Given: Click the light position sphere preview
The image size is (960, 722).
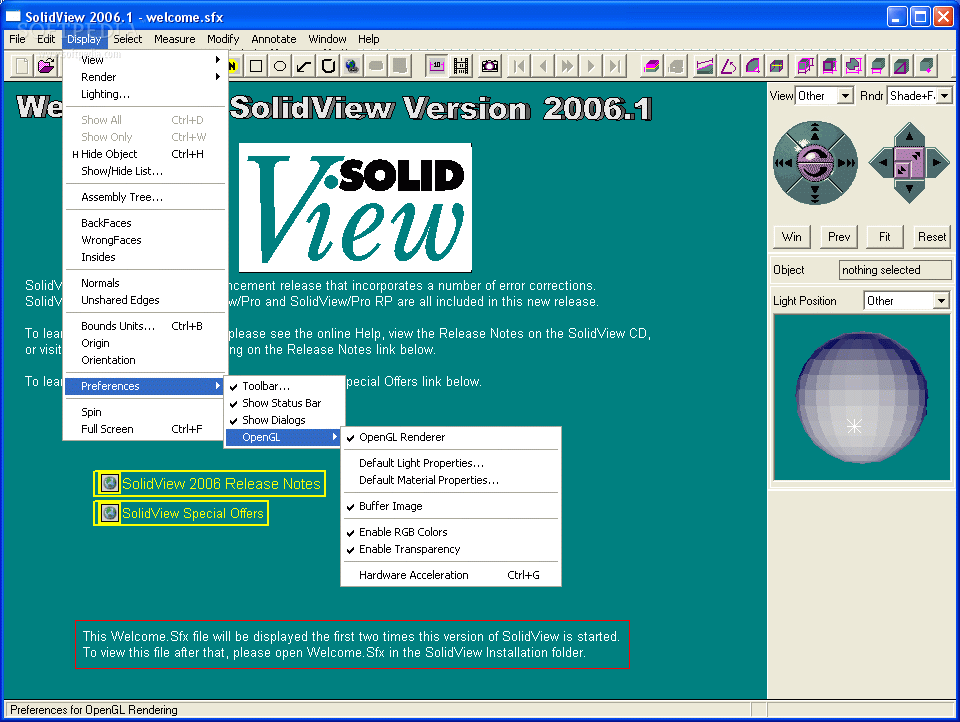Looking at the screenshot, I should pyautogui.click(x=861, y=397).
